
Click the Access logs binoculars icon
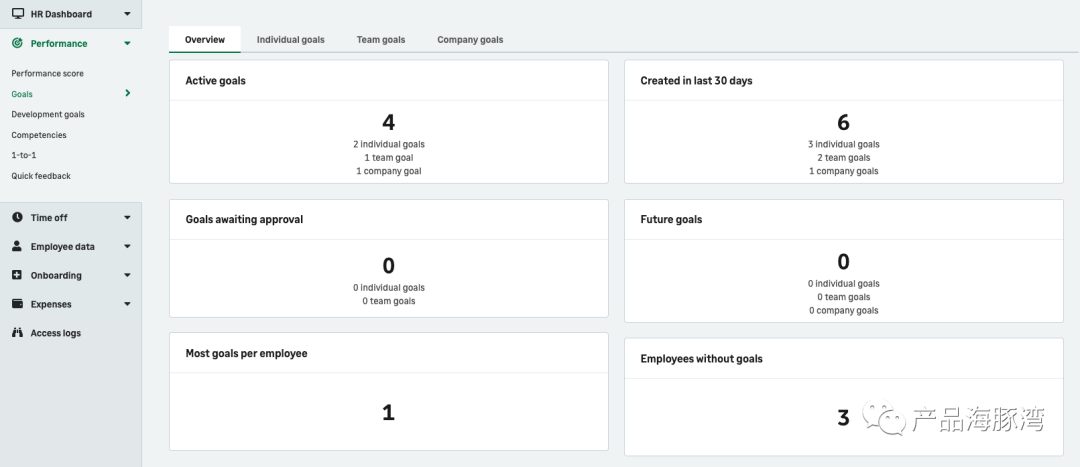pyautogui.click(x=17, y=333)
